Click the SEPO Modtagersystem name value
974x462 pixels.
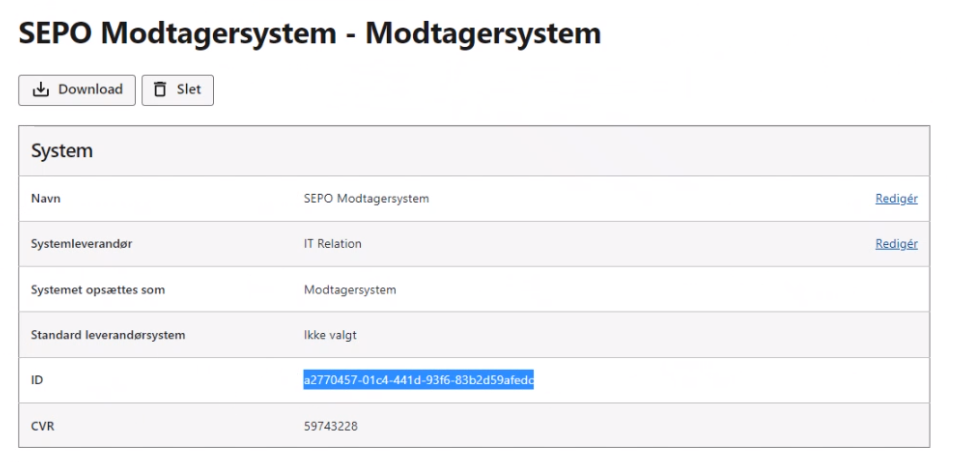pos(366,199)
